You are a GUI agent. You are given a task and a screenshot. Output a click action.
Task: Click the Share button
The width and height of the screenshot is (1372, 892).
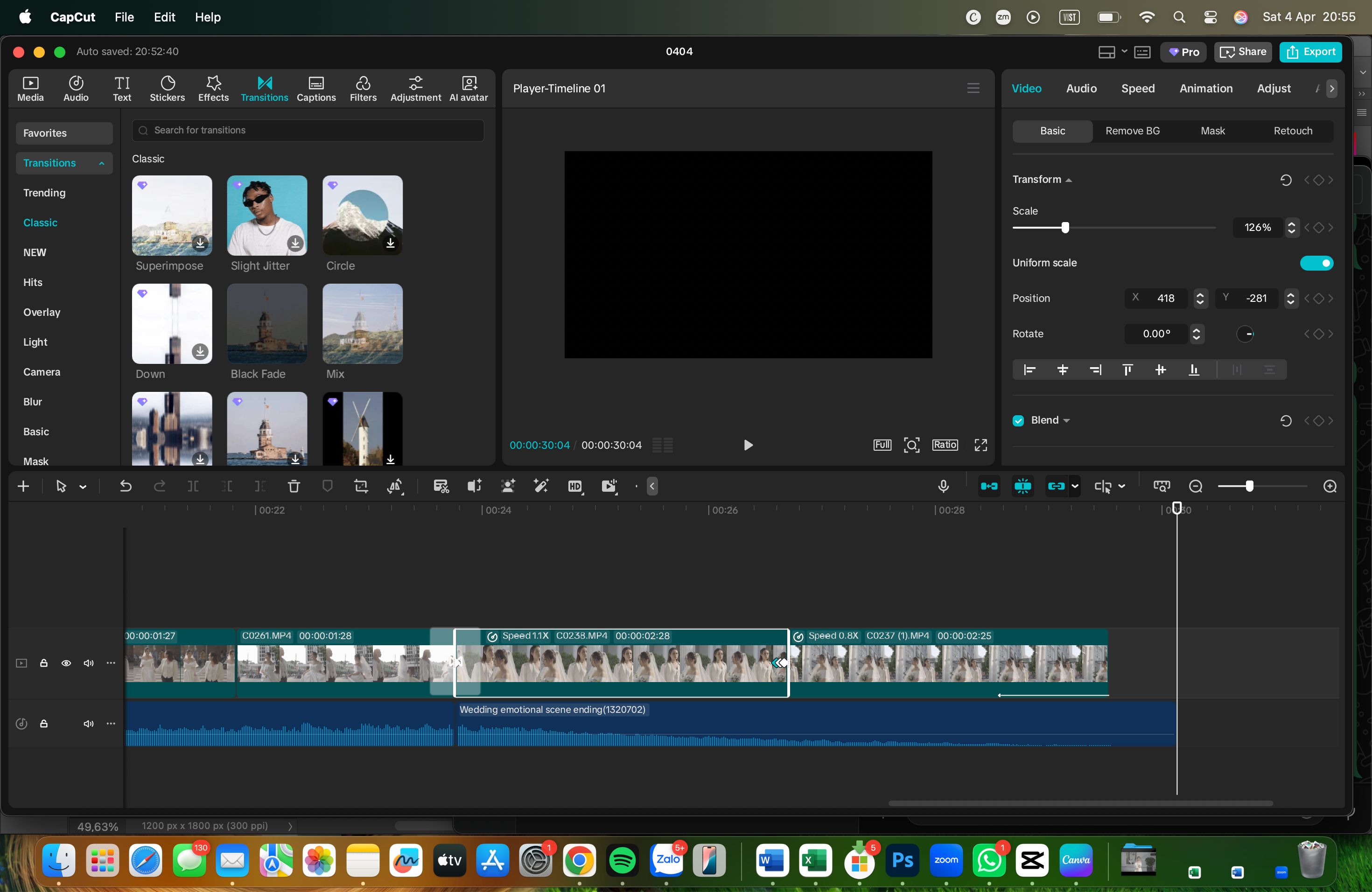point(1242,52)
